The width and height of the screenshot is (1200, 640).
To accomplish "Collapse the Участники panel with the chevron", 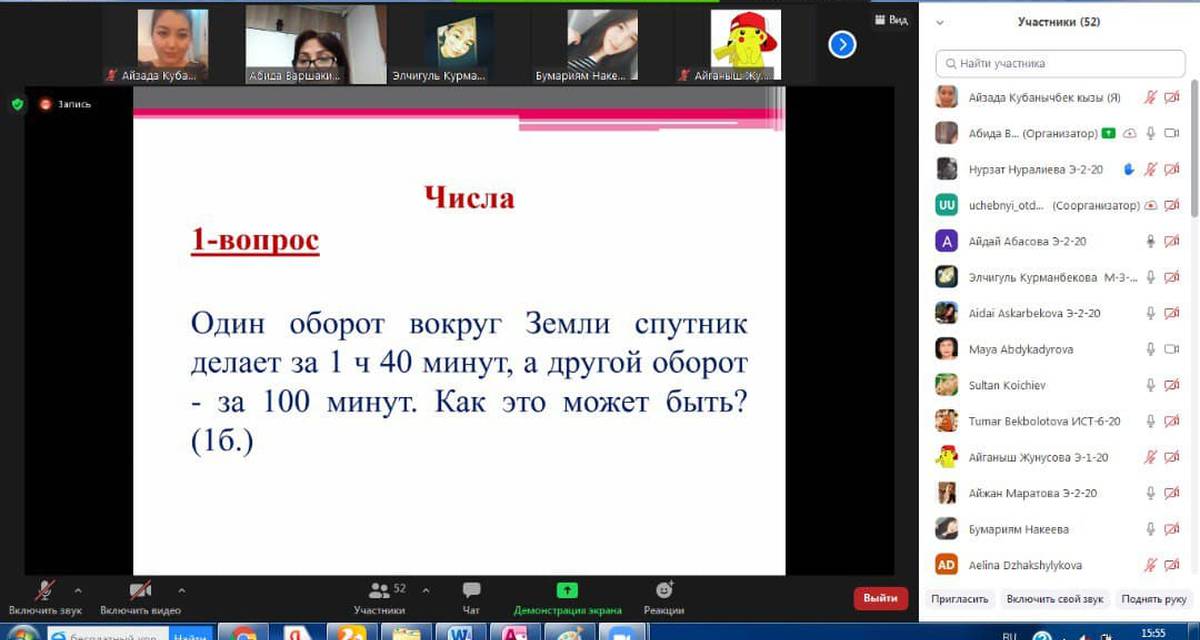I will pos(939,22).
